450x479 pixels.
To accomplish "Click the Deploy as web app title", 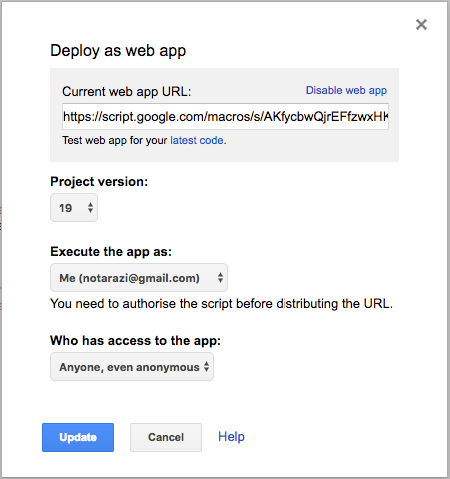I will coord(118,51).
